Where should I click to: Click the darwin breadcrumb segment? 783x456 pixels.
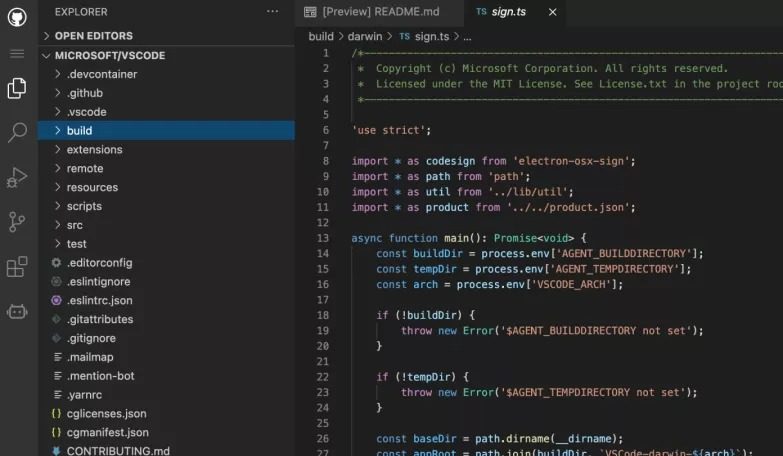click(366, 36)
